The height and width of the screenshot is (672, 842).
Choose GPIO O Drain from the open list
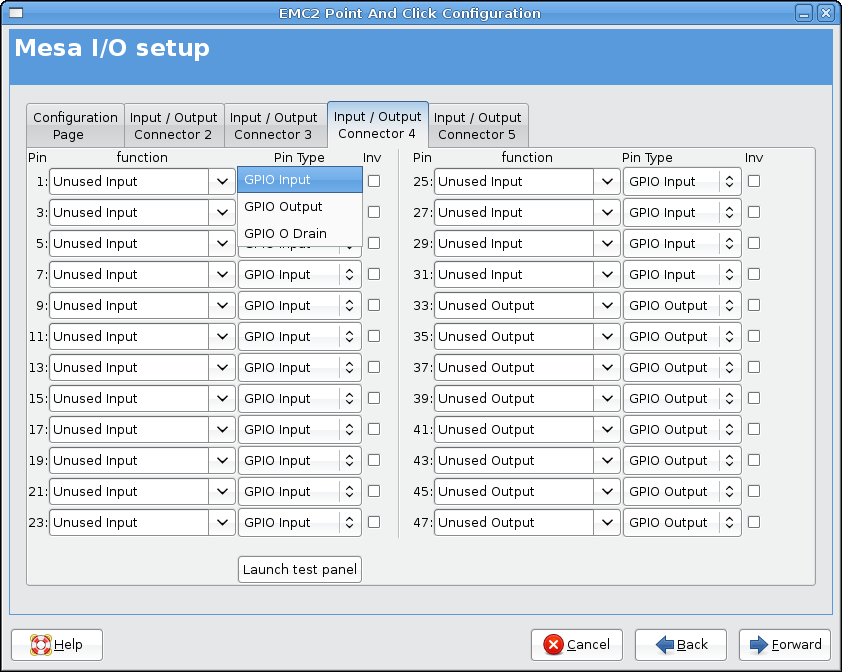(x=300, y=234)
